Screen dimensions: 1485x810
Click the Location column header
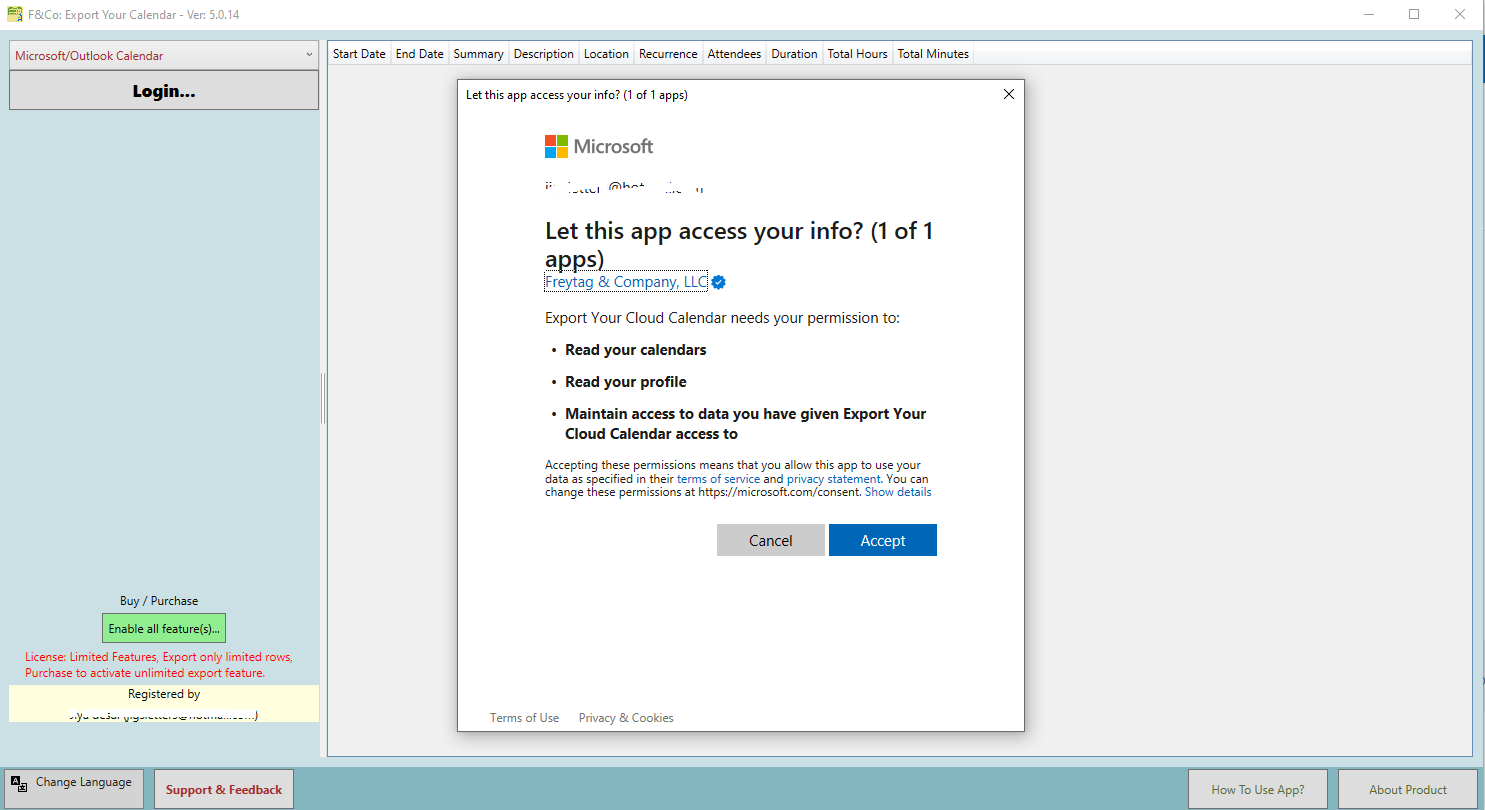tap(606, 54)
